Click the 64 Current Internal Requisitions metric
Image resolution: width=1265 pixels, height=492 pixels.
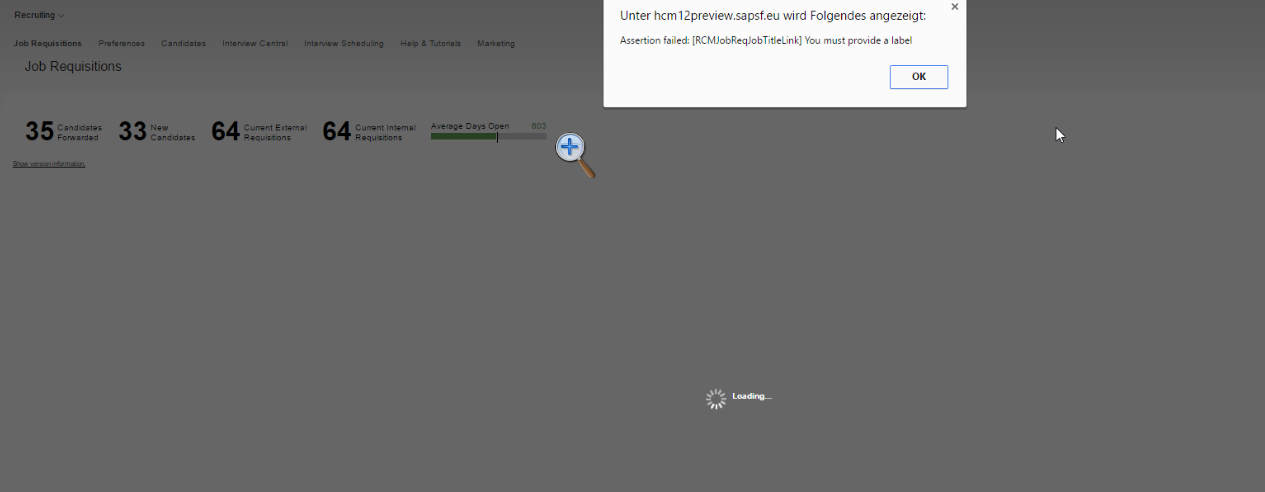(369, 132)
